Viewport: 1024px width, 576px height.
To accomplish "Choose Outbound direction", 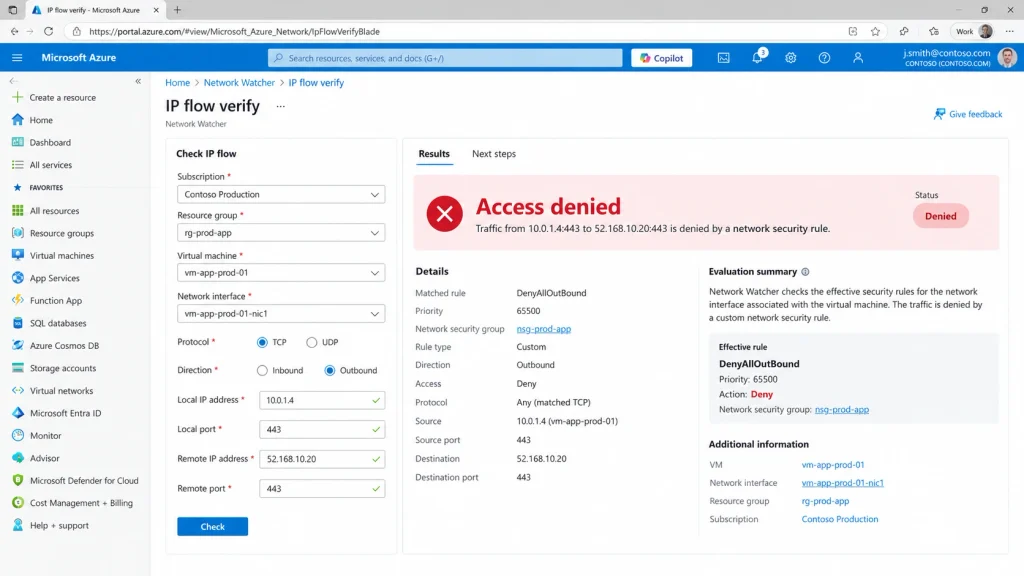I will coord(330,370).
